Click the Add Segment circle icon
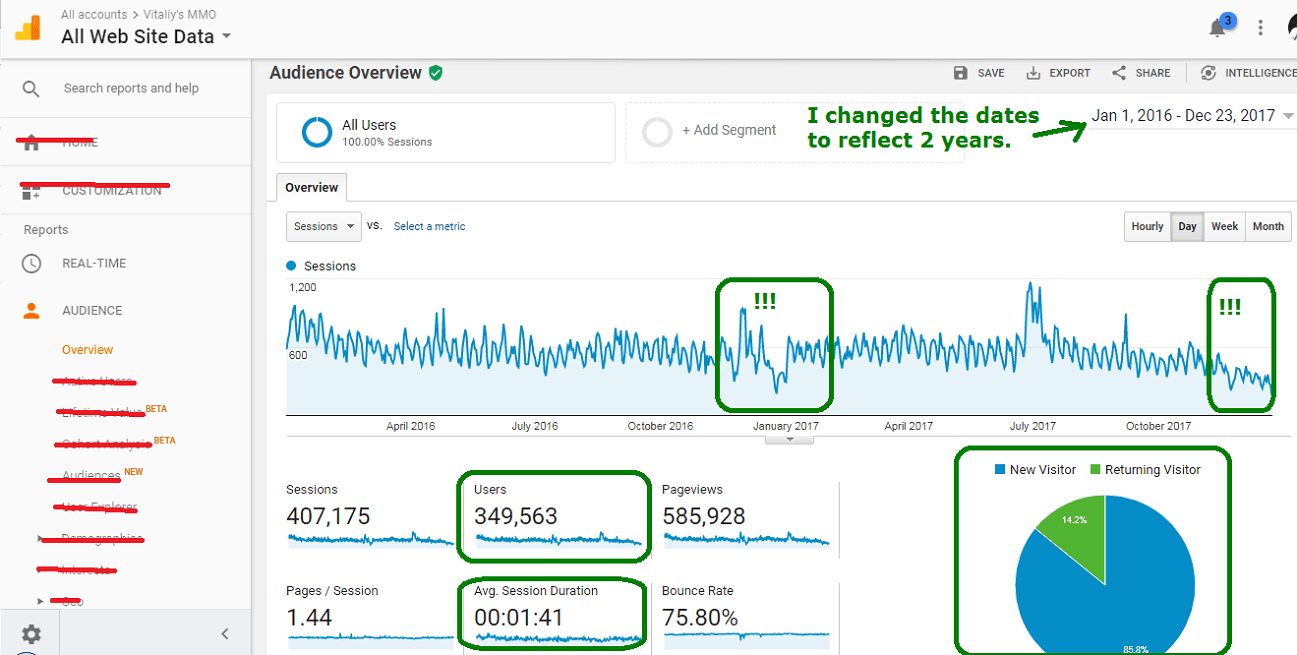Viewport: 1297px width, 655px height. [x=657, y=132]
